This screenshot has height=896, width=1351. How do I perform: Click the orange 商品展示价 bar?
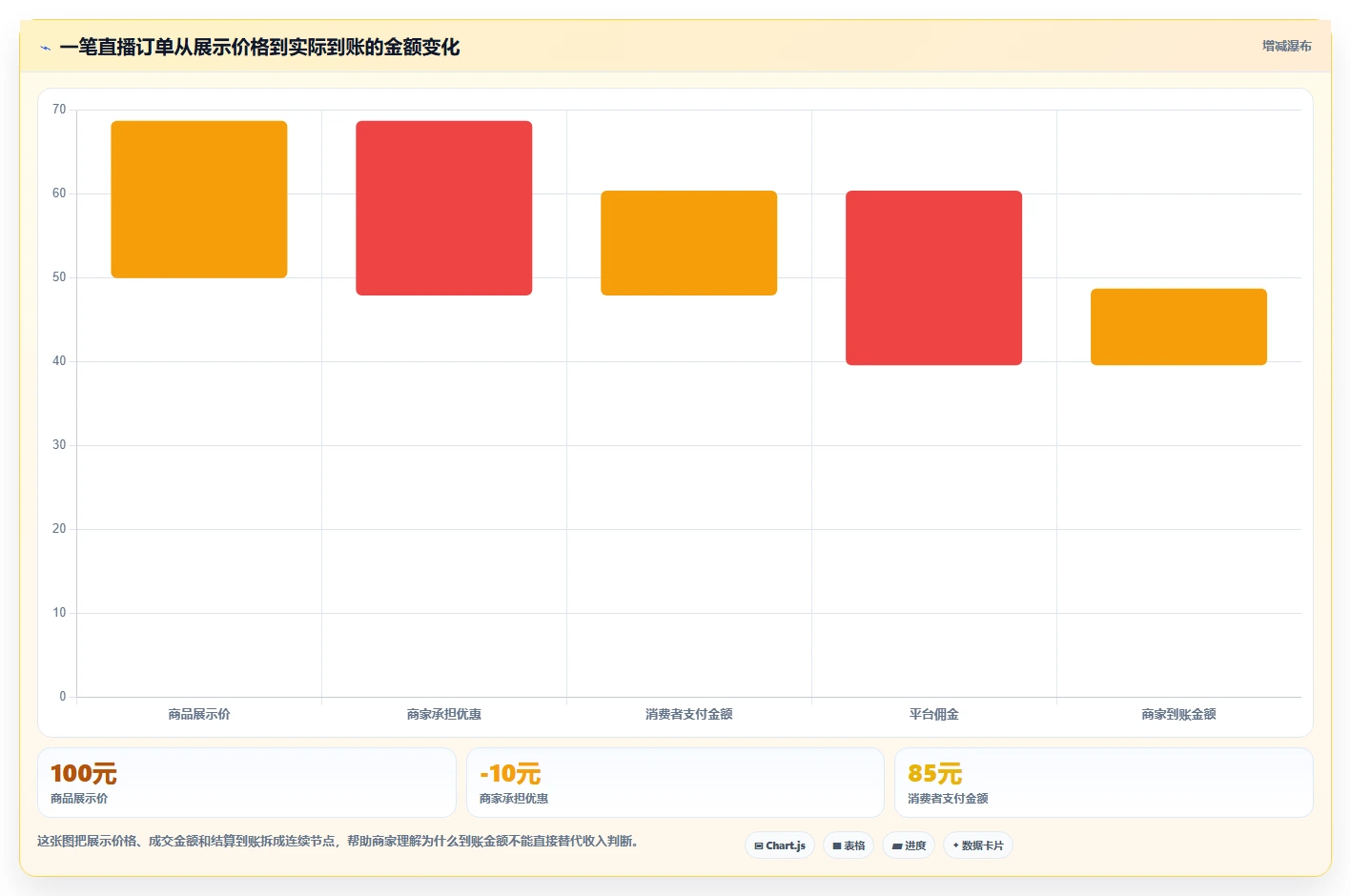[x=199, y=199]
